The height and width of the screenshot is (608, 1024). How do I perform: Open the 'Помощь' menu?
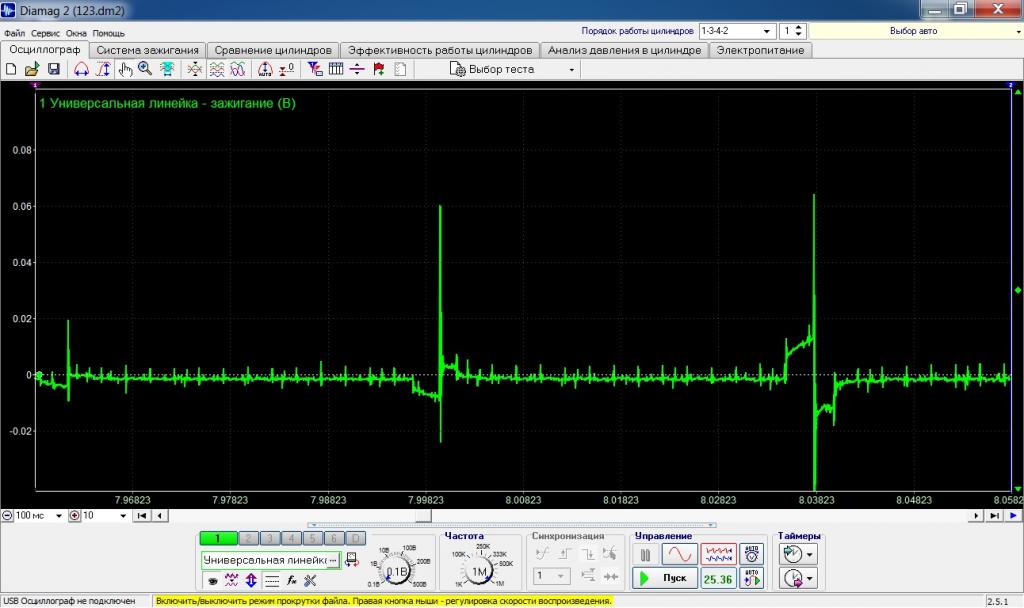(x=108, y=33)
